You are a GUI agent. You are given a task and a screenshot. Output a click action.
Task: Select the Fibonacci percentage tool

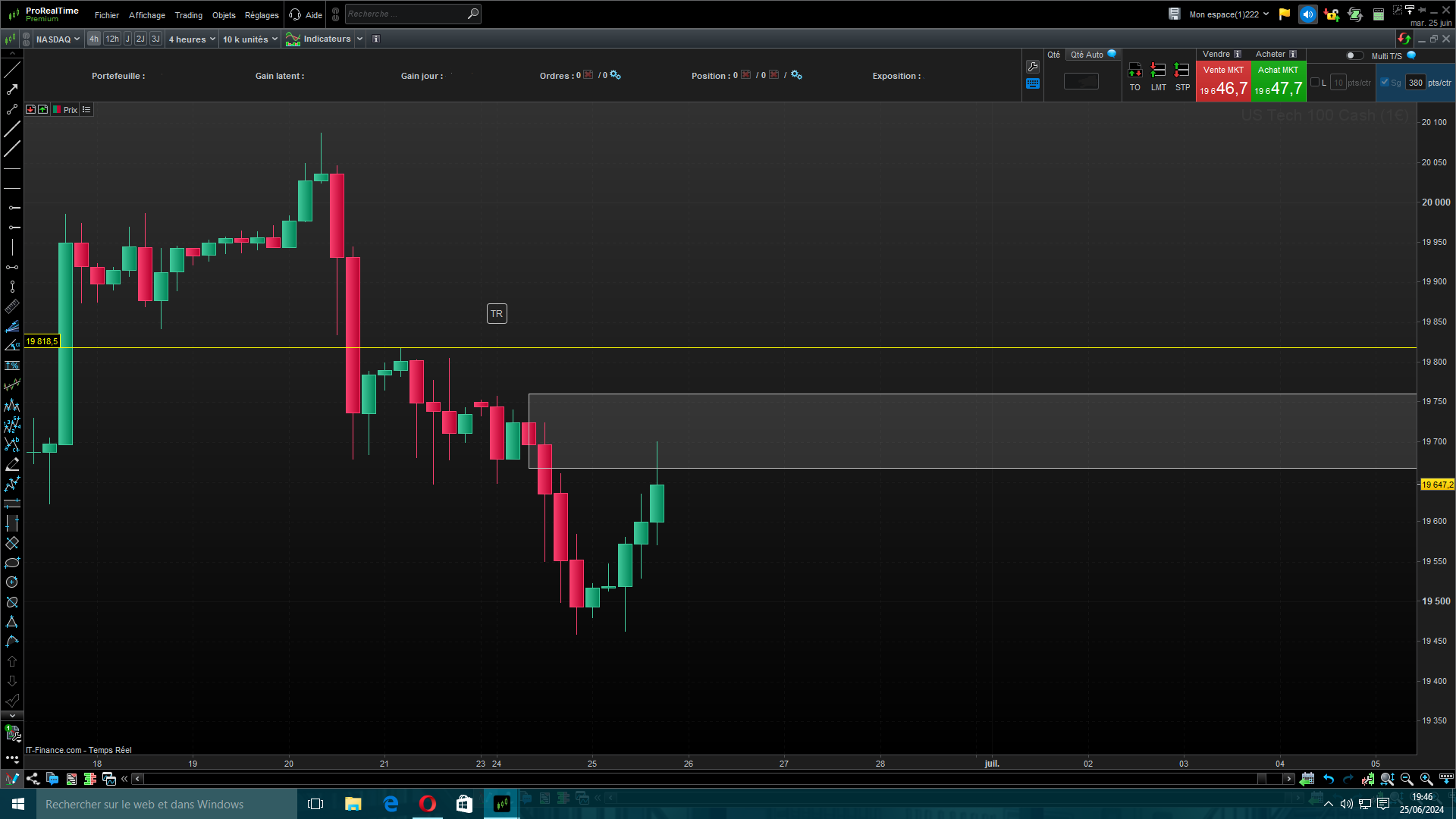point(12,366)
